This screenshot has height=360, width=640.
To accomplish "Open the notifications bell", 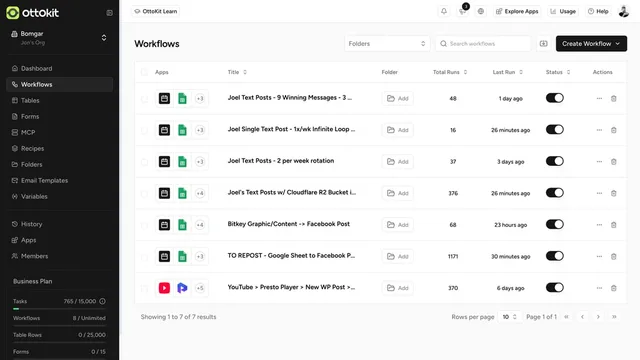I will click(x=444, y=11).
